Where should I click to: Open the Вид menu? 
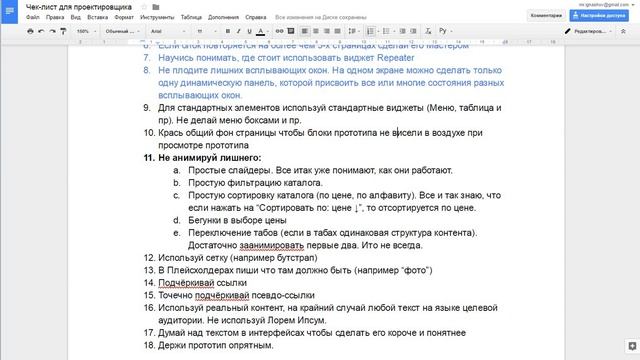coord(76,17)
